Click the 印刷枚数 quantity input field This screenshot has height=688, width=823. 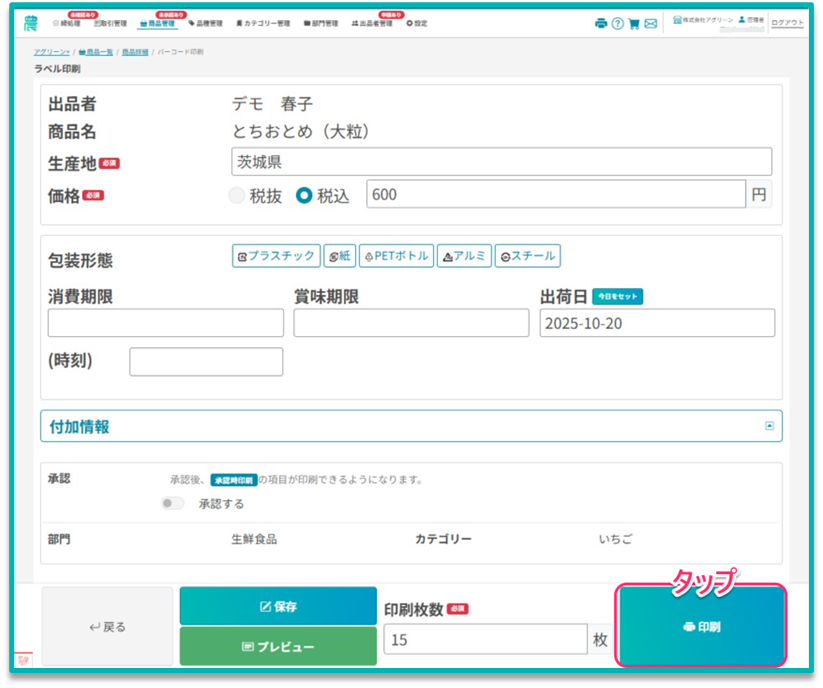[485, 640]
